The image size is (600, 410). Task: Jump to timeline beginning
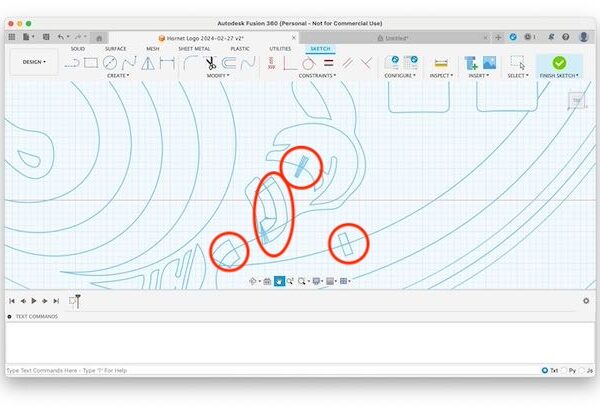pos(12,301)
